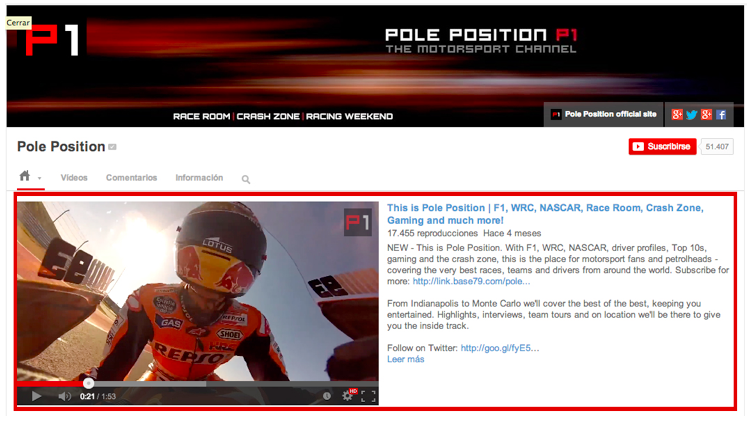Open the link.base79.com/pole link
Screen dimensions: 754x421
click(471, 282)
